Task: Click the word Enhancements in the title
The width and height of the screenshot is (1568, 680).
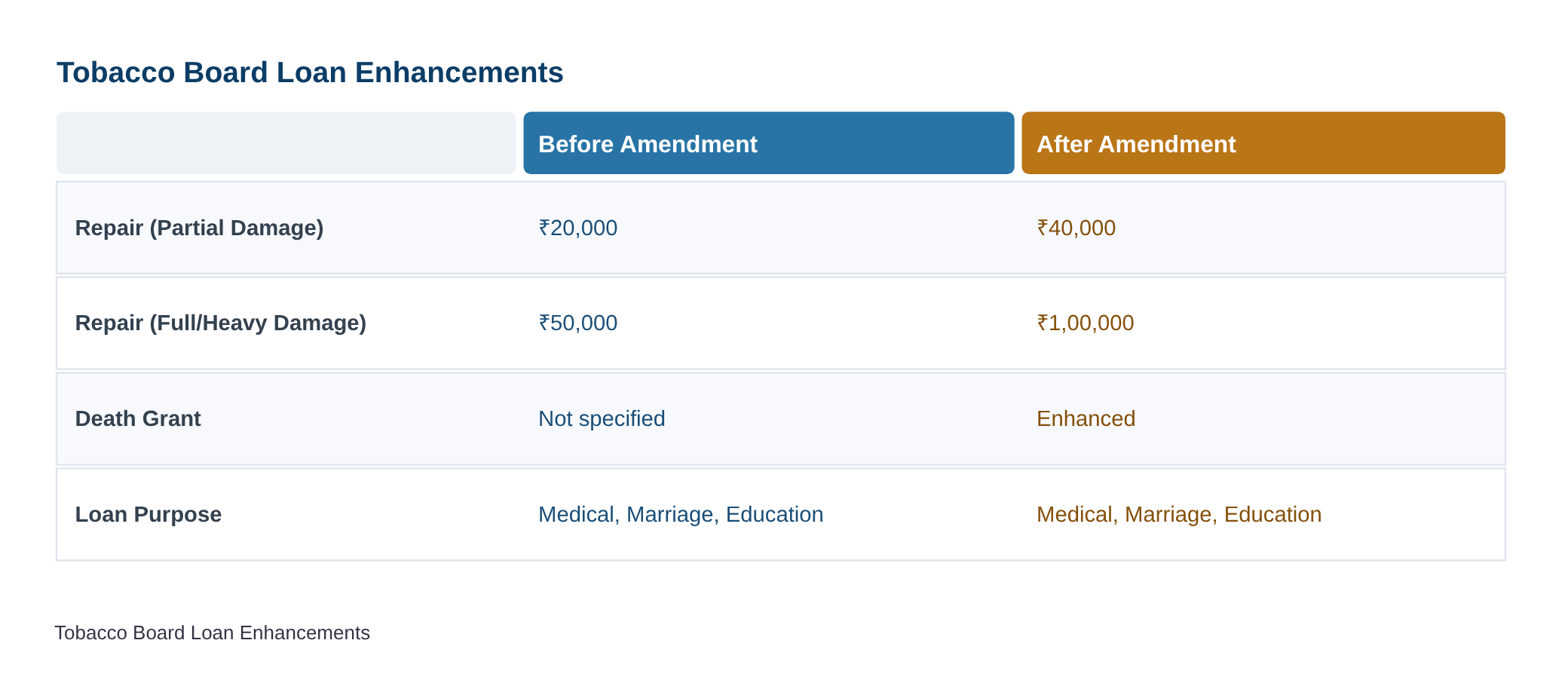Action: pos(459,73)
